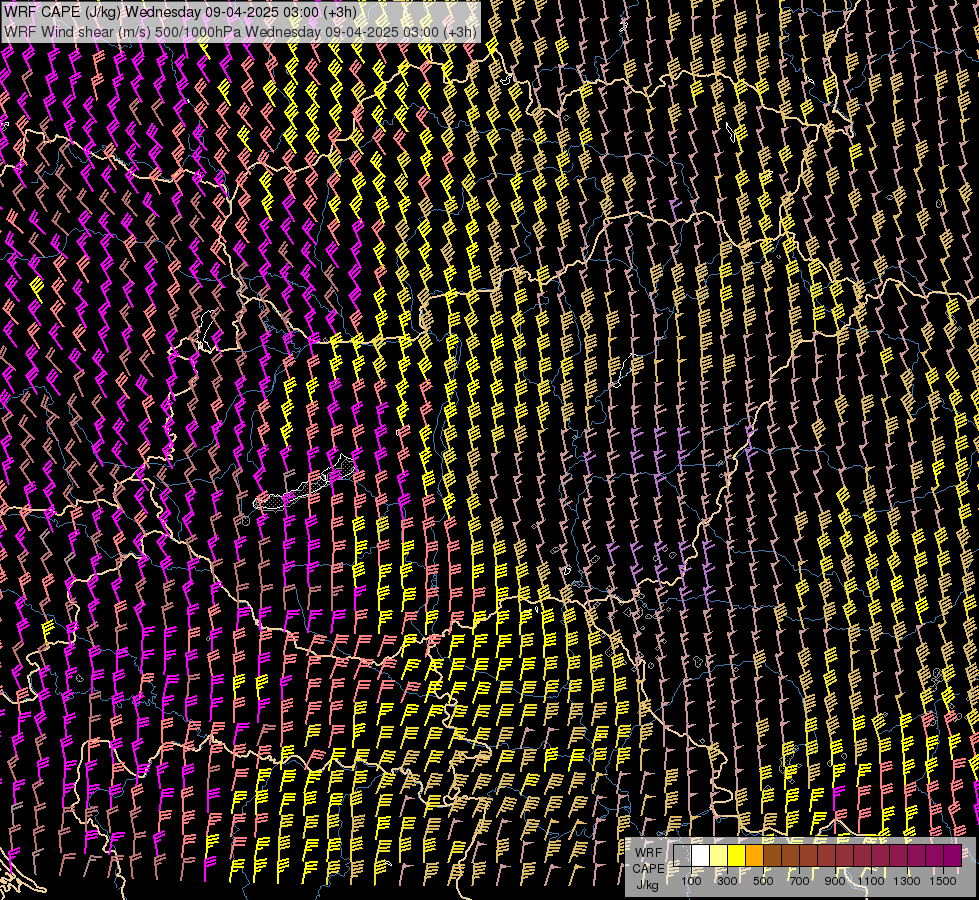Image resolution: width=979 pixels, height=900 pixels.
Task: Click the legend value 700
Action: tap(799, 881)
